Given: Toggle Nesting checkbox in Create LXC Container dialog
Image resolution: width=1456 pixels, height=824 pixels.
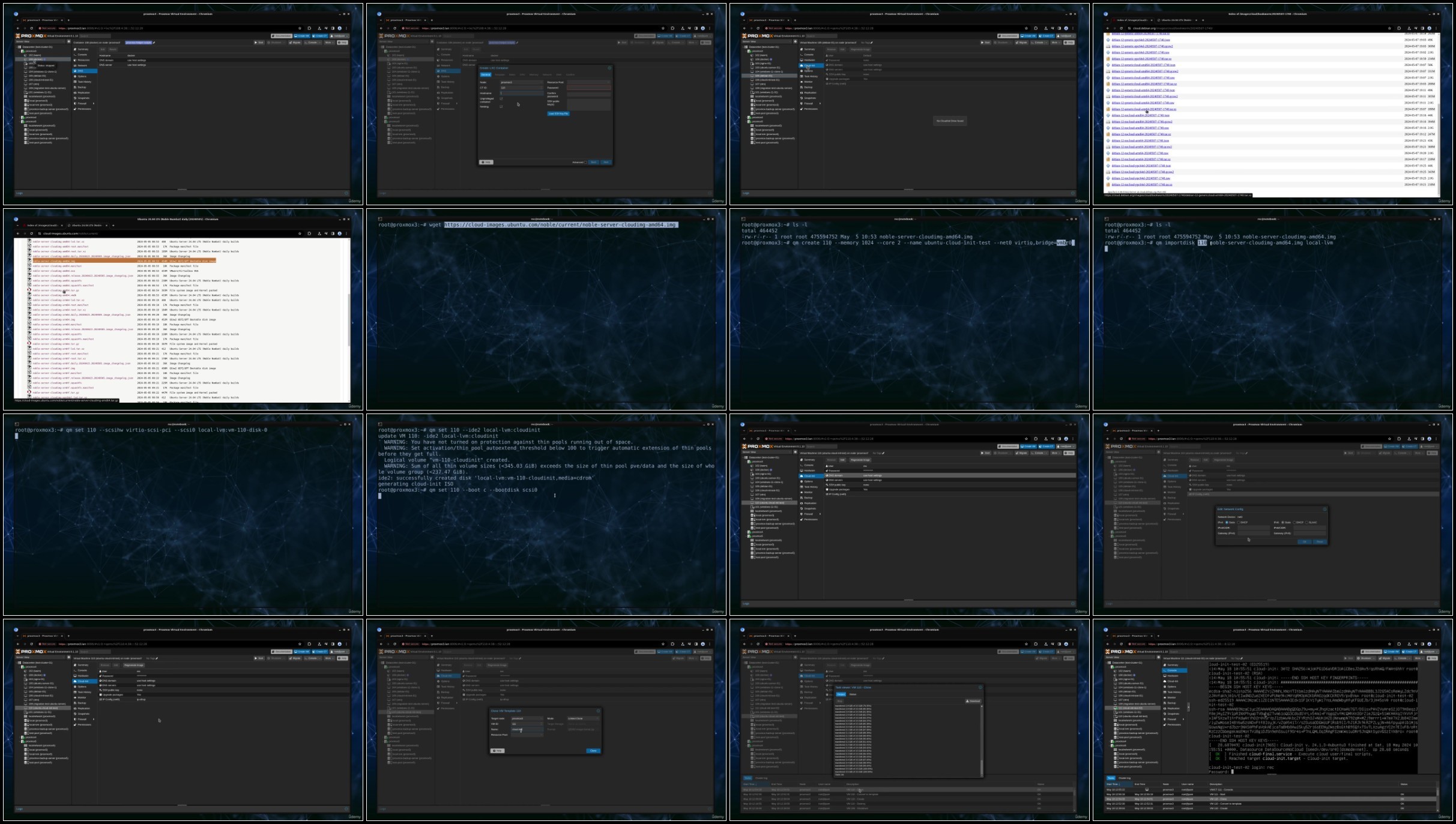Looking at the screenshot, I should pyautogui.click(x=501, y=107).
